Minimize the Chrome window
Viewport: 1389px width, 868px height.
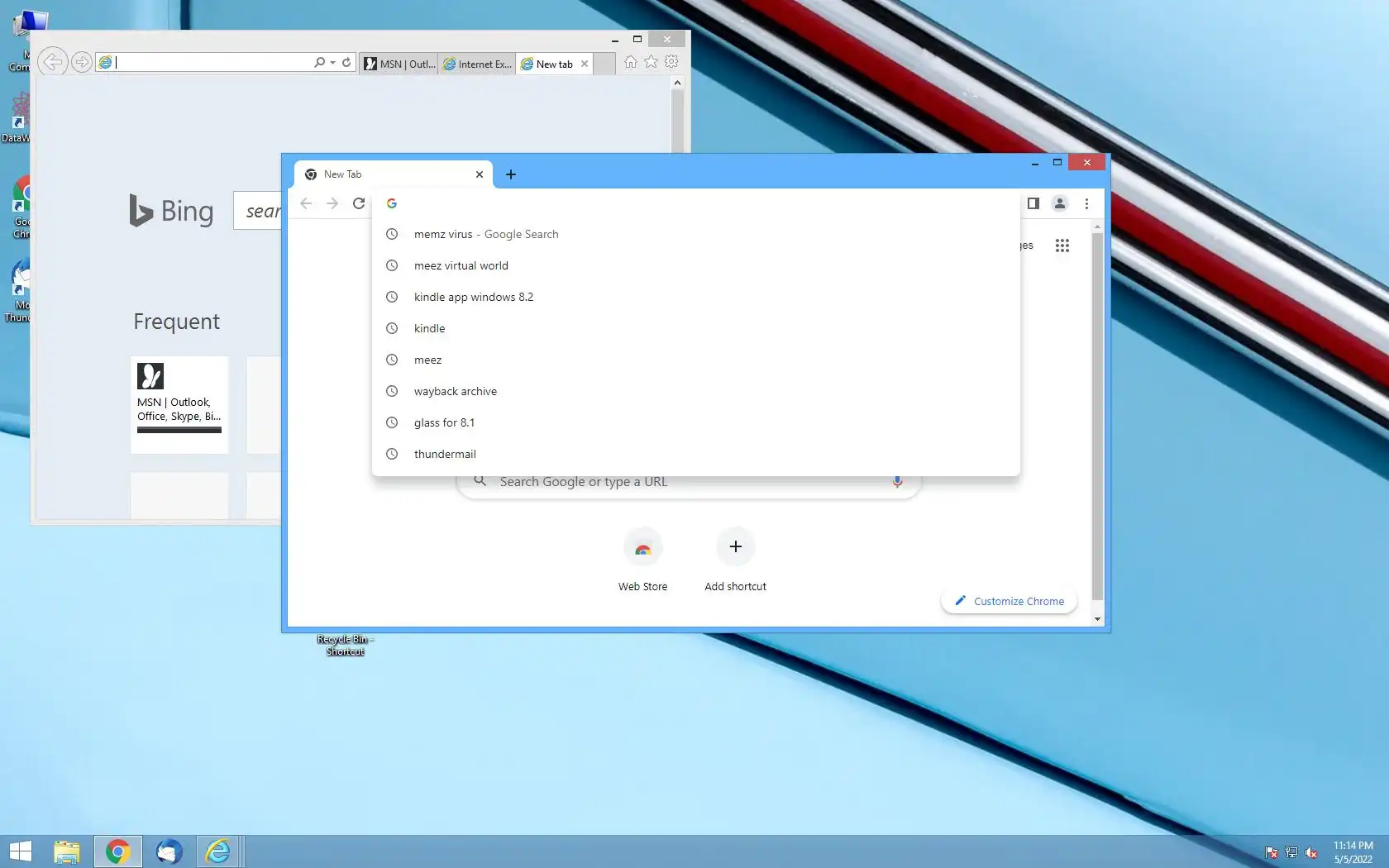point(1034,163)
